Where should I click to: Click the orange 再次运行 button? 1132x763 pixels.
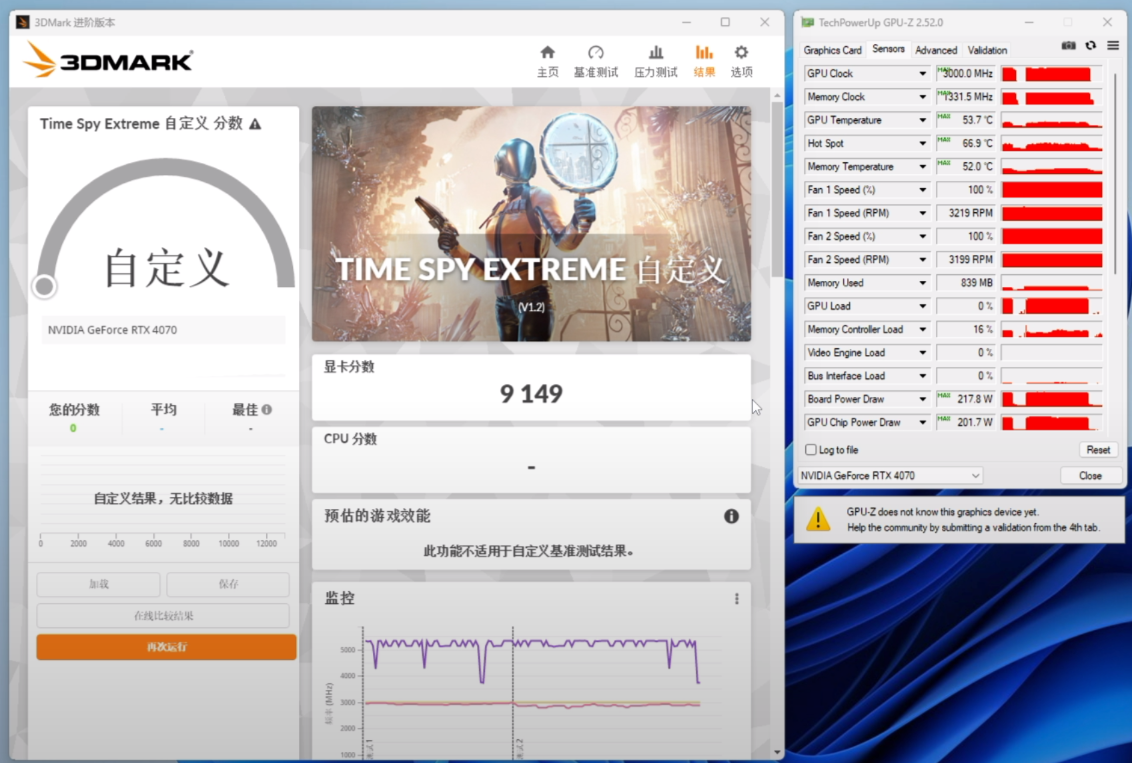click(x=166, y=647)
